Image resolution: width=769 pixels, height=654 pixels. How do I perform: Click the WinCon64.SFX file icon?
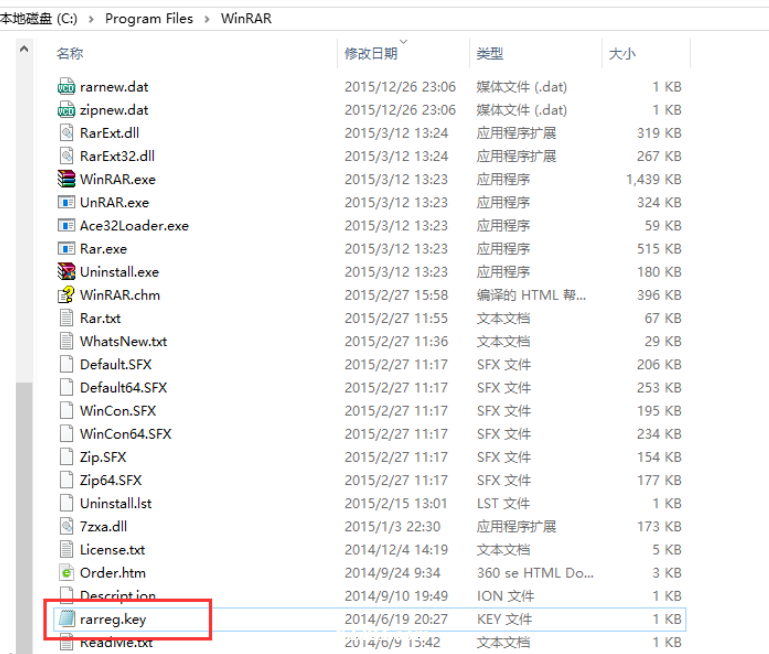coord(66,434)
